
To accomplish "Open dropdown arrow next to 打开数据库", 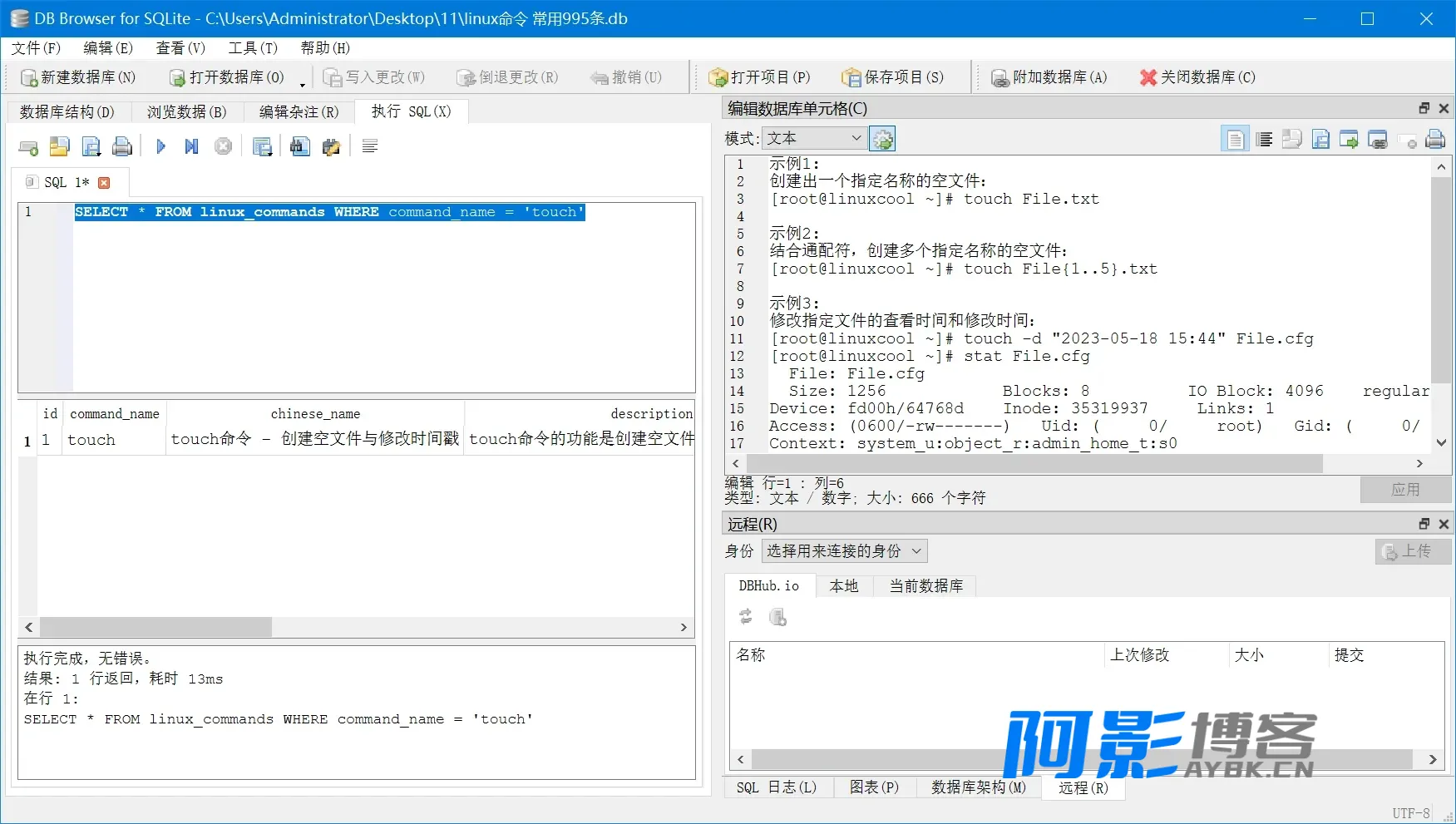I will (303, 85).
